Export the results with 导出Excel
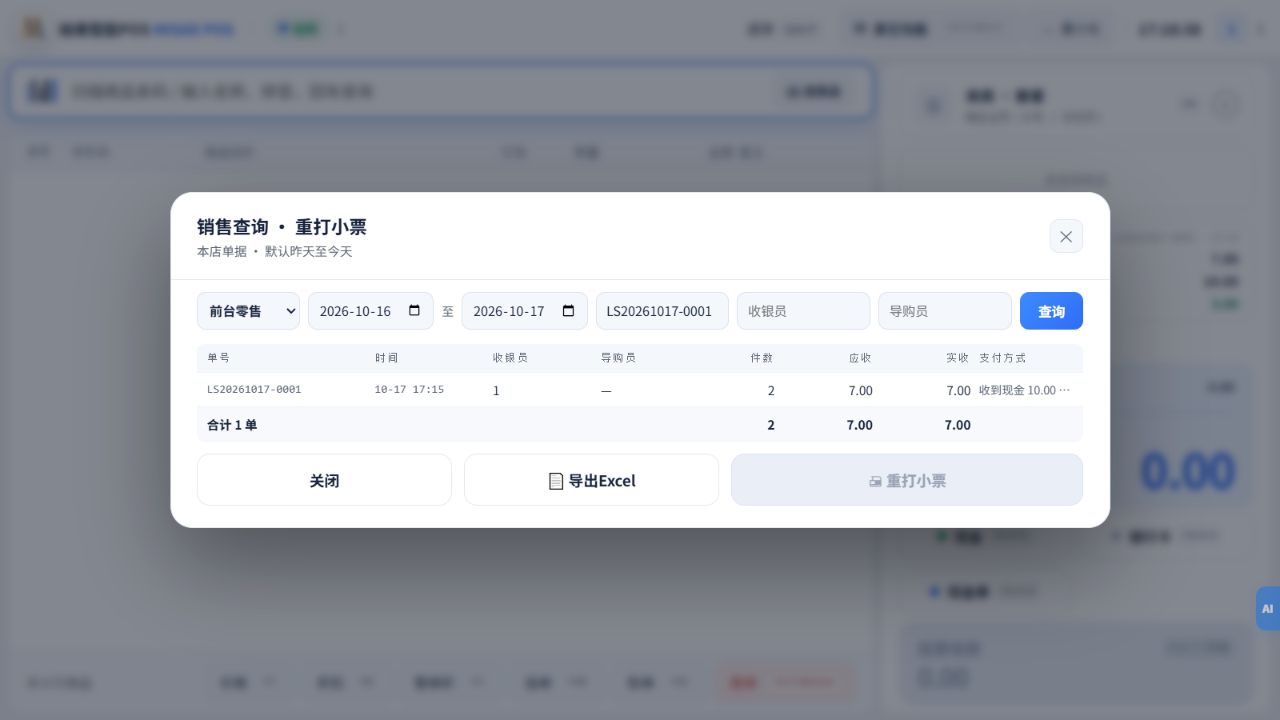 [x=591, y=480]
